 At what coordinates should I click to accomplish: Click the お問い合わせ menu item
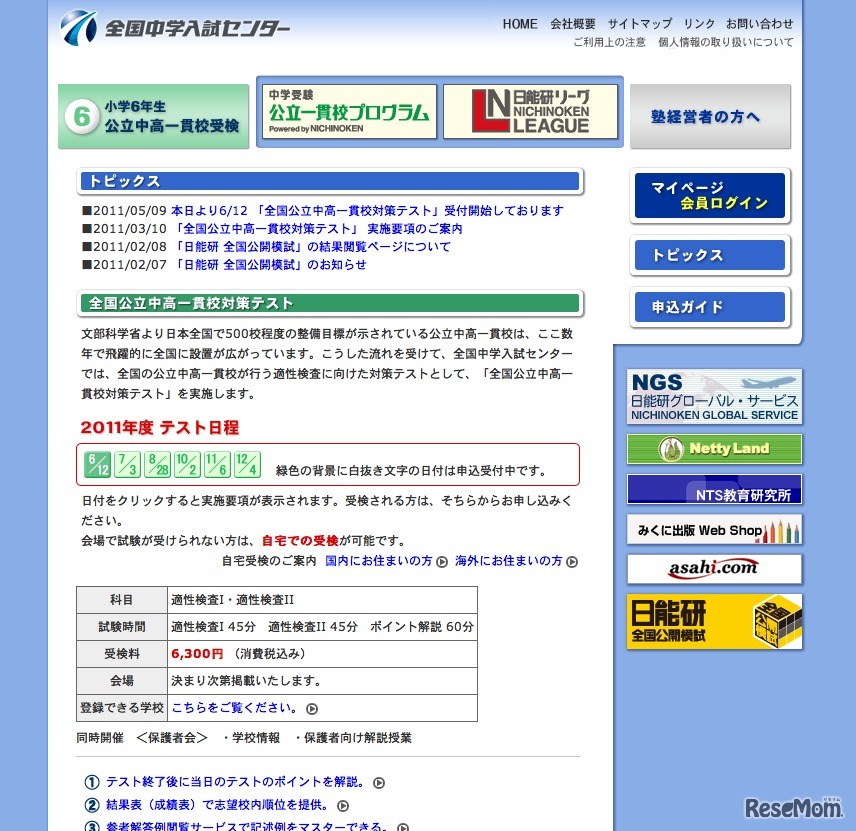(x=757, y=24)
